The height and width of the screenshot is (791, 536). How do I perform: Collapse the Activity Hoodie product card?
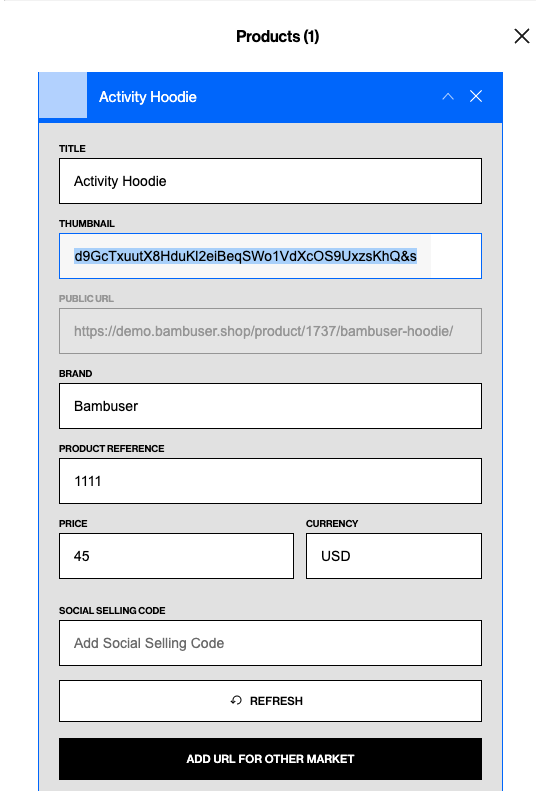click(x=448, y=96)
